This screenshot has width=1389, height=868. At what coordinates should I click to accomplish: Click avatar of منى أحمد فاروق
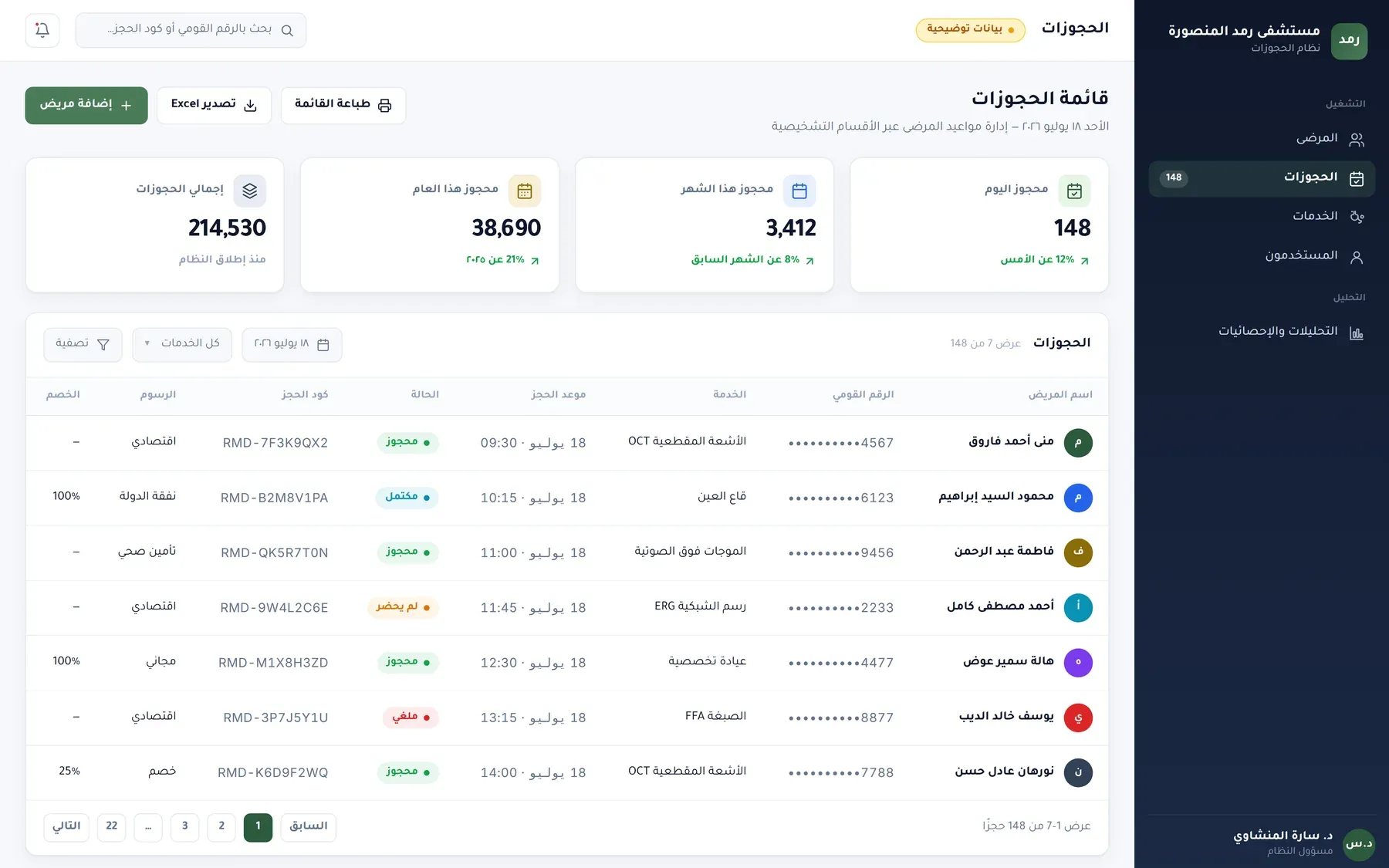point(1078,443)
